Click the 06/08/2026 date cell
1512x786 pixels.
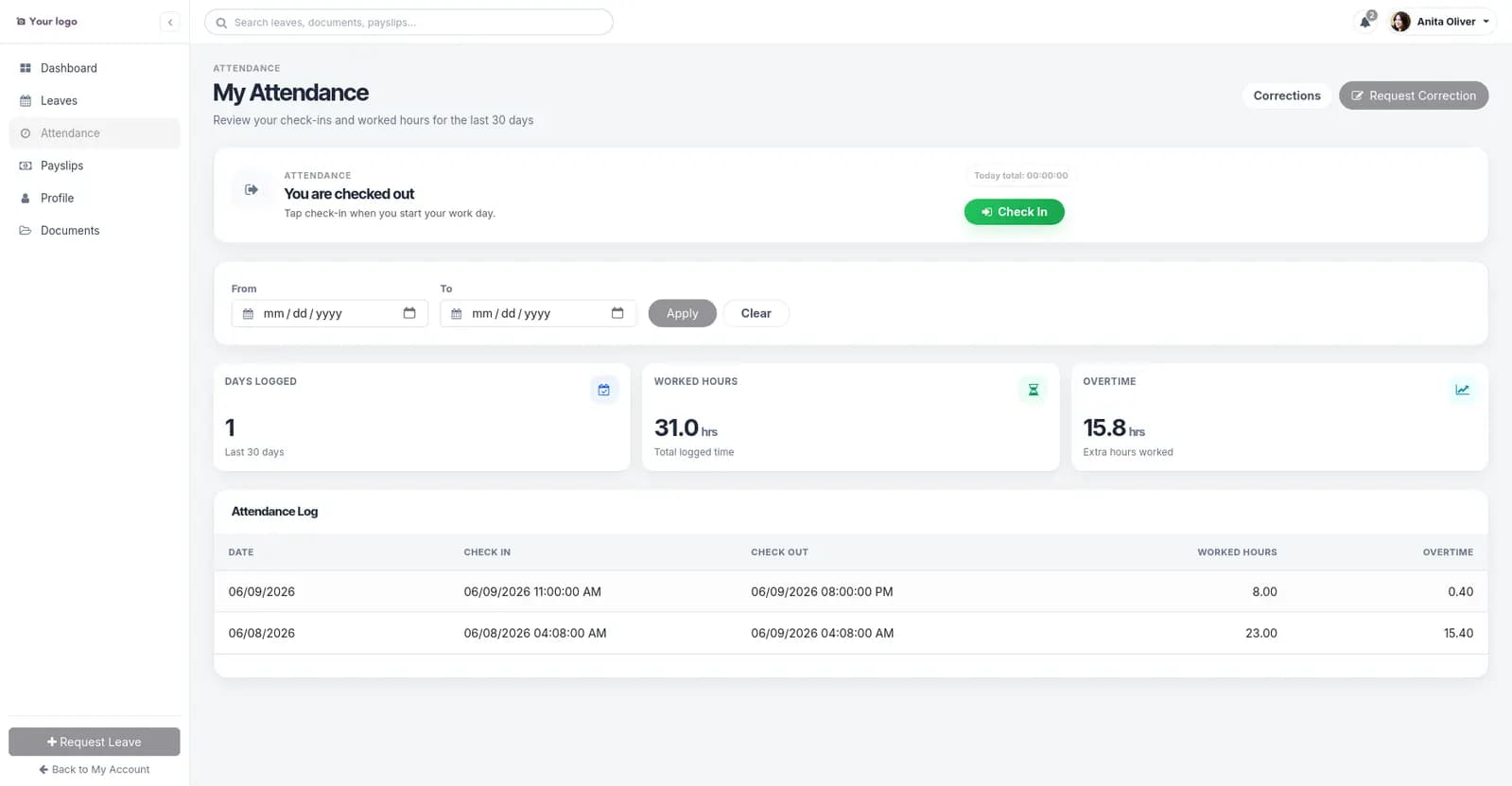pos(262,634)
